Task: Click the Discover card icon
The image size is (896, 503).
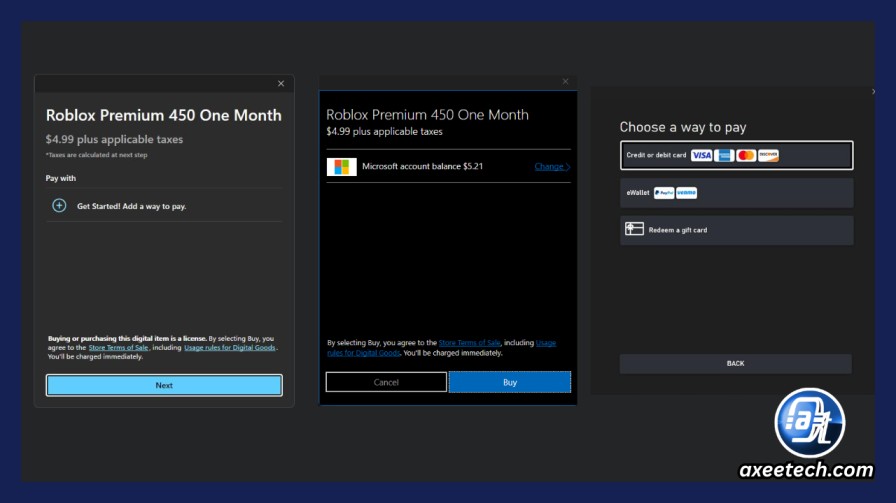Action: 768,155
